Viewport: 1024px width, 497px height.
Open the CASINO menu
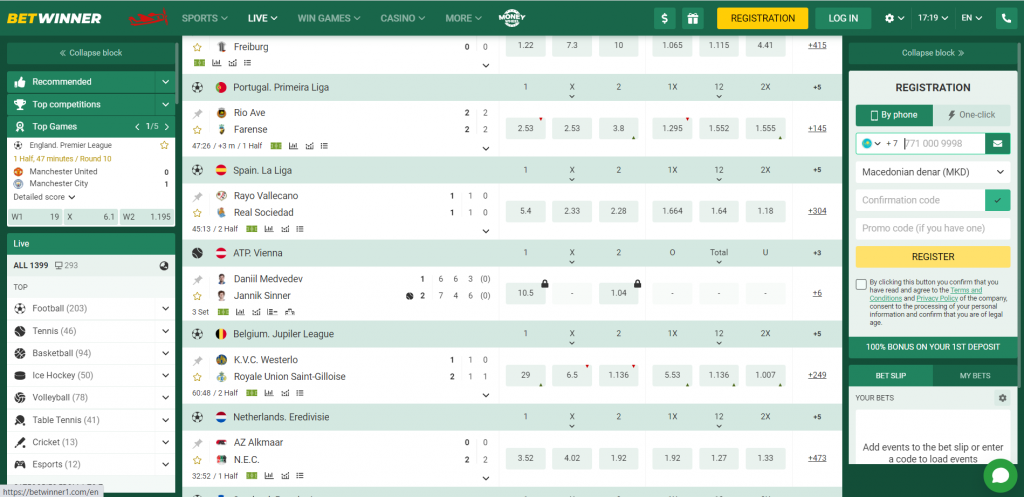(x=404, y=18)
